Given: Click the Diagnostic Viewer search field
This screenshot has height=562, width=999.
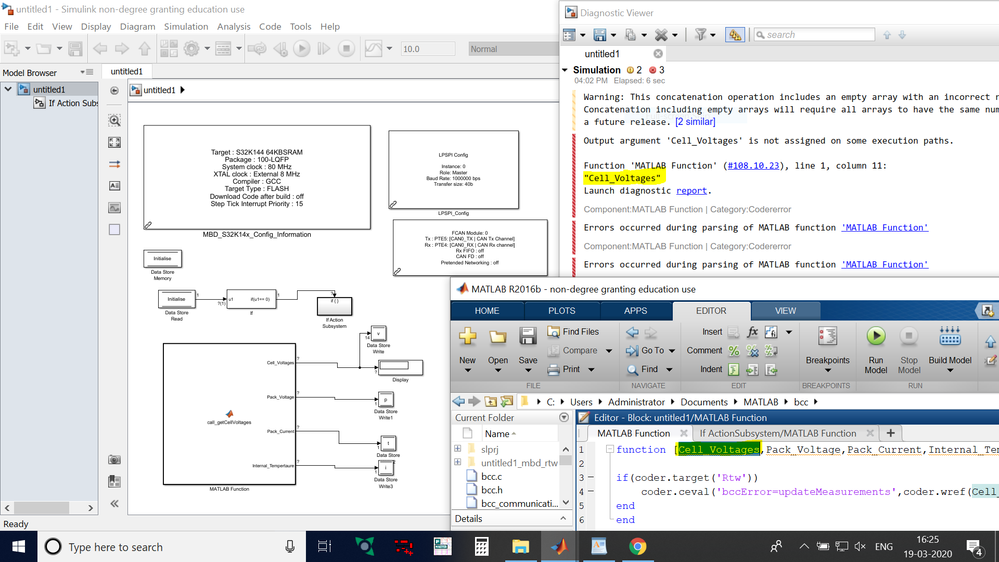Looking at the screenshot, I should (x=814, y=35).
